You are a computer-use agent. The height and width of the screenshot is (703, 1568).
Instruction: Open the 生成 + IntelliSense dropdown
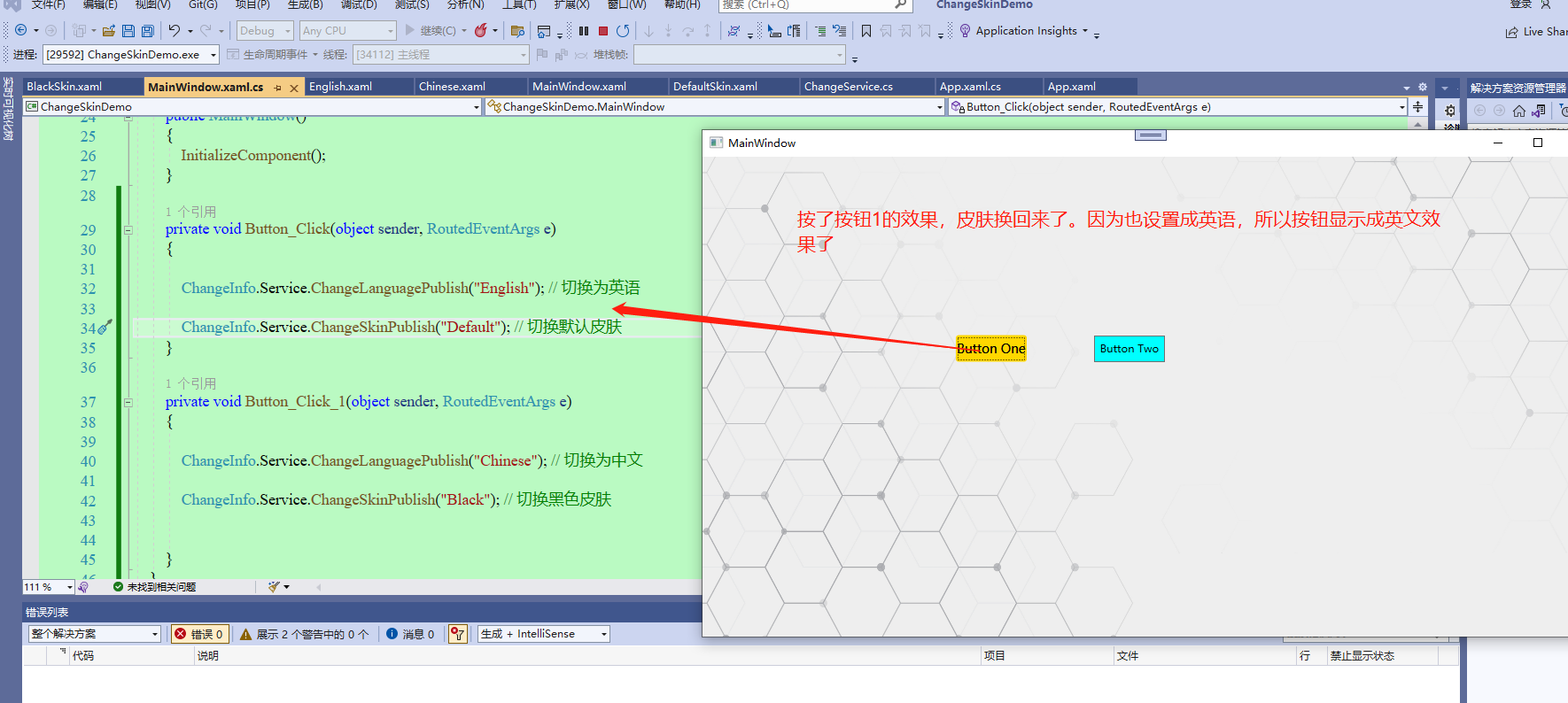coord(544,634)
